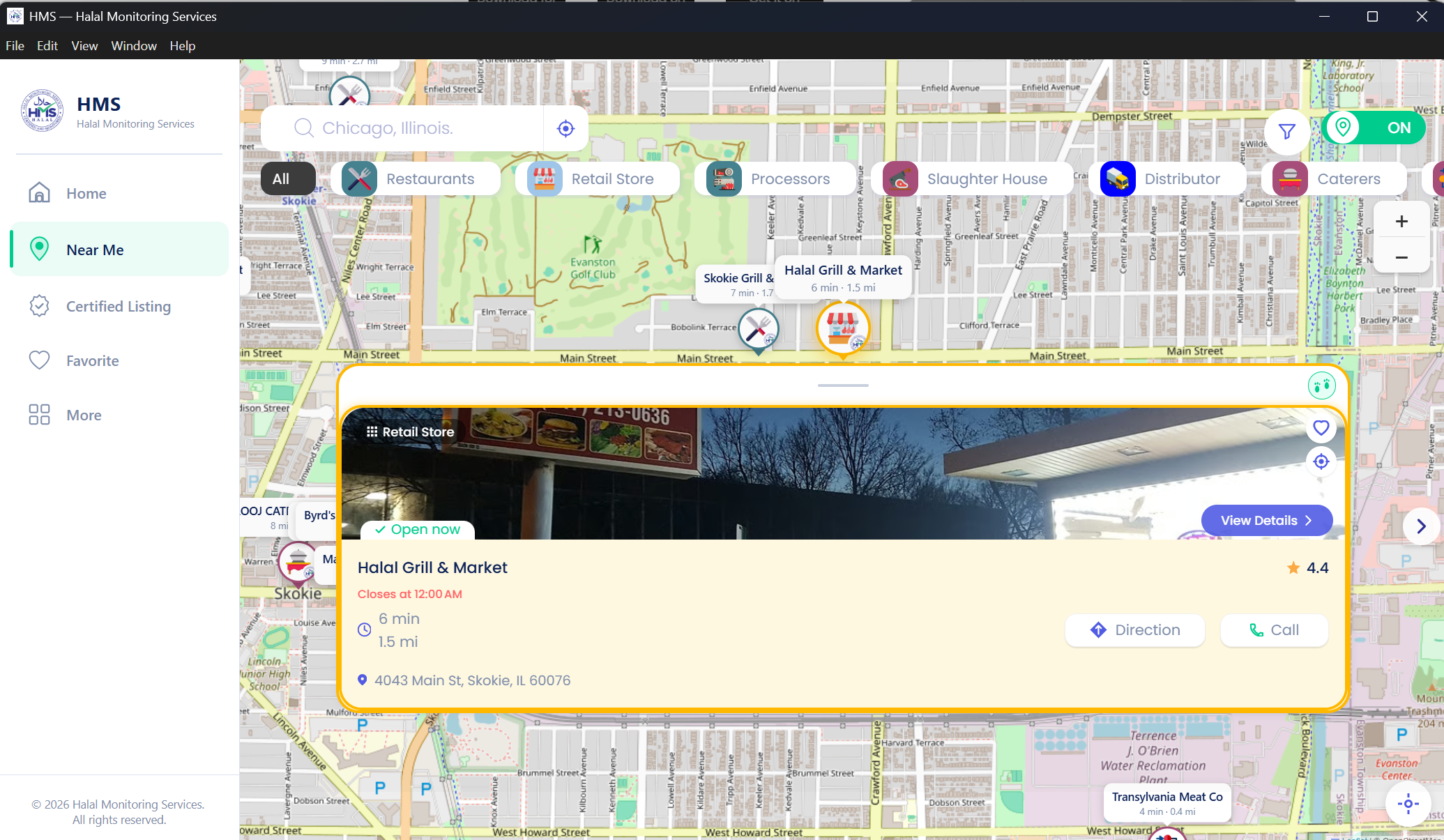Click the HMS logo emblem
This screenshot has height=840, width=1444.
click(42, 111)
